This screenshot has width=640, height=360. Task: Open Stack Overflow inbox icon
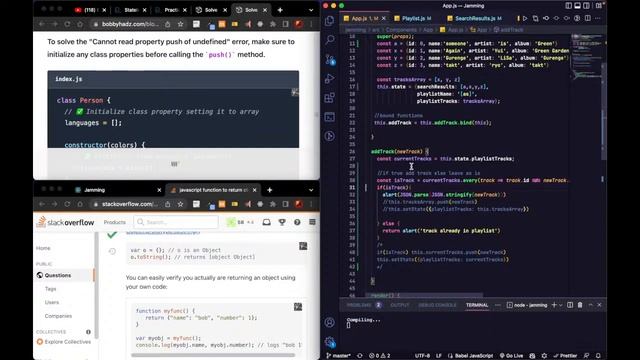pos(267,222)
